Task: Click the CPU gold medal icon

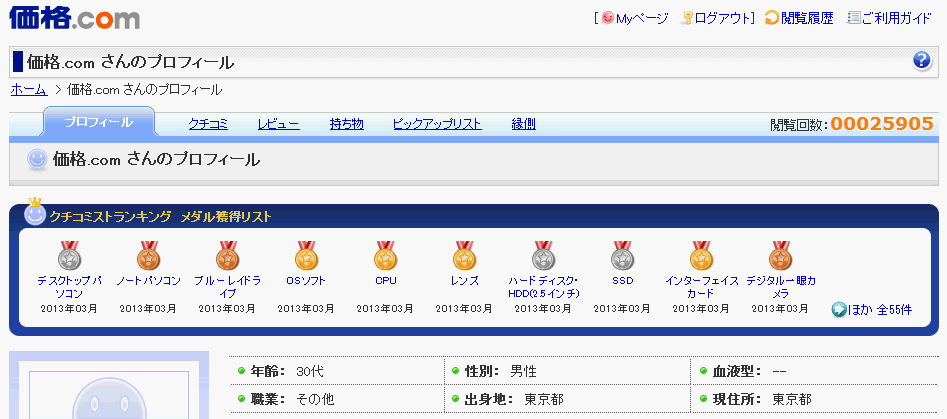Action: point(385,255)
